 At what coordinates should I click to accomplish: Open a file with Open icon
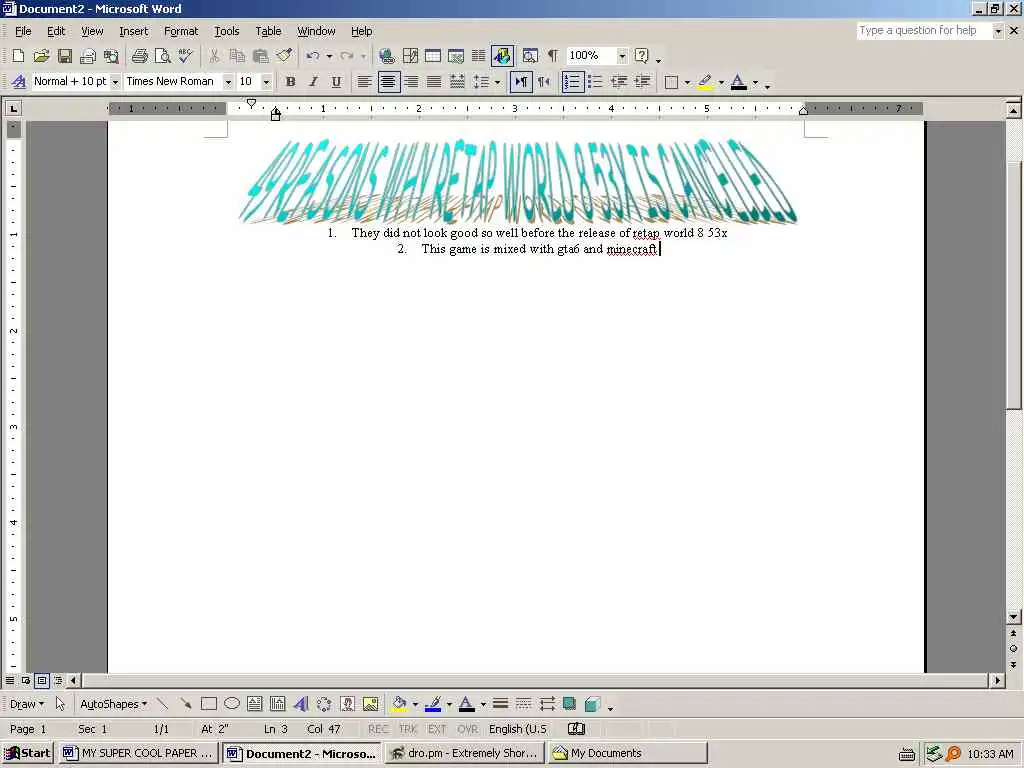point(41,56)
